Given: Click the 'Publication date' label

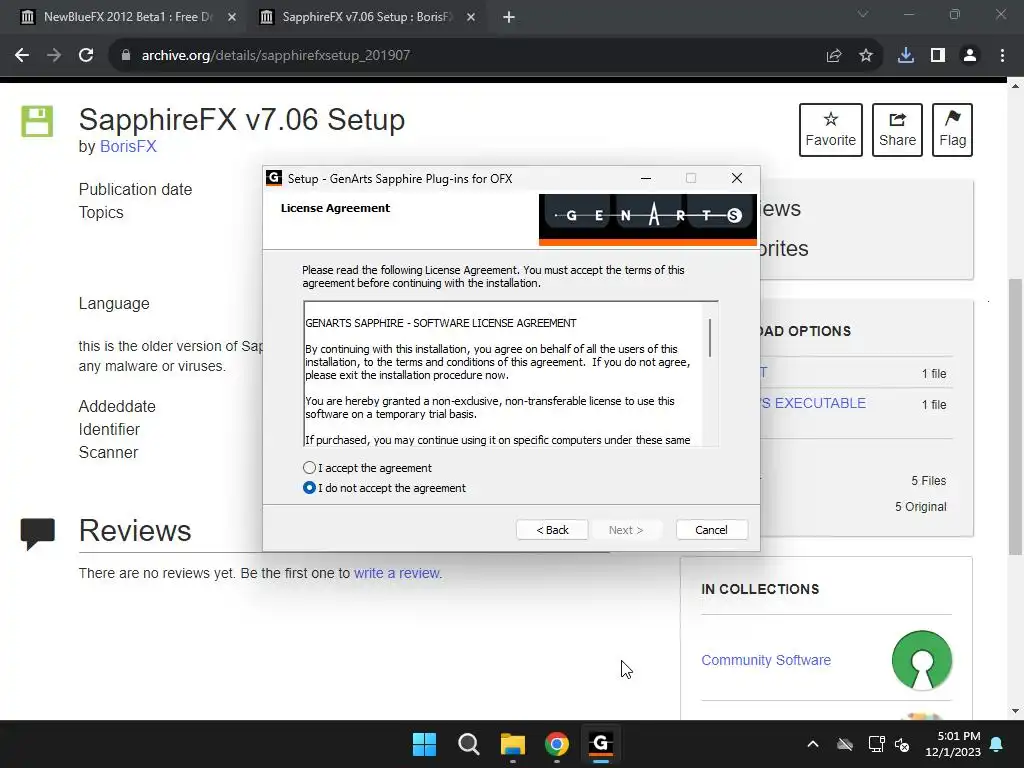Looking at the screenshot, I should coord(135,189).
